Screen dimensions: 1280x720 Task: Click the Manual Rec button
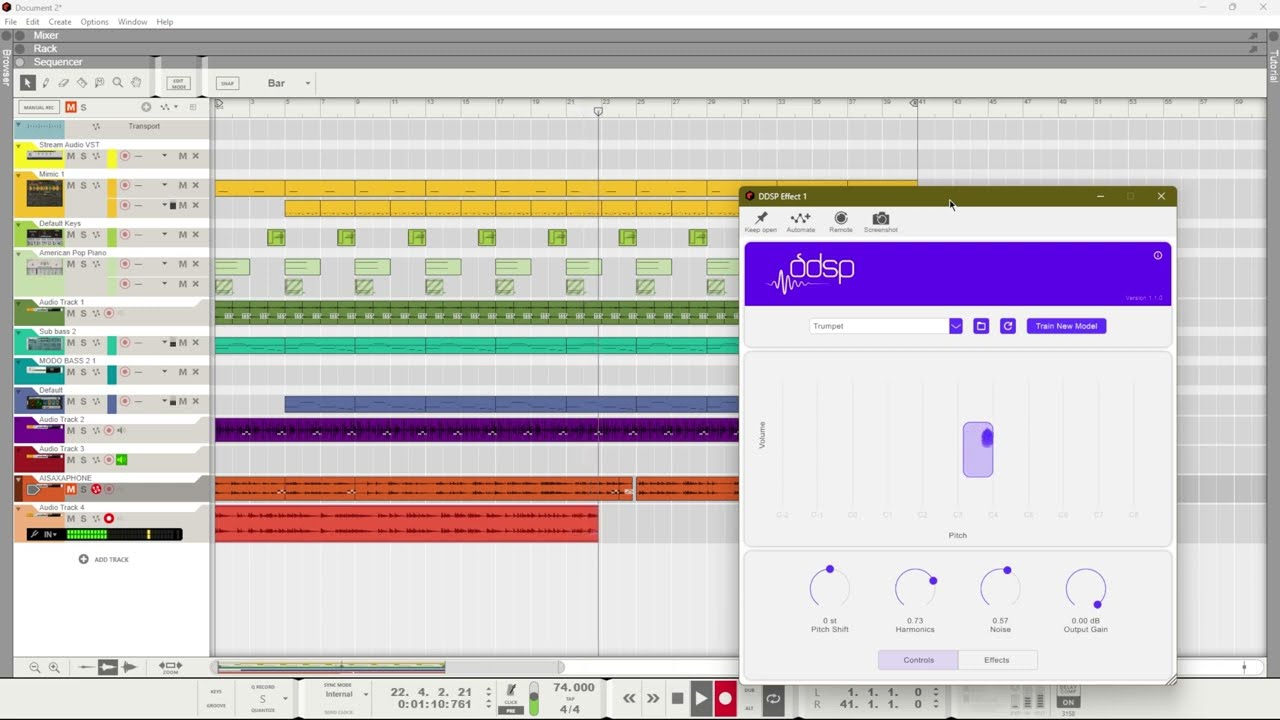pyautogui.click(x=41, y=107)
